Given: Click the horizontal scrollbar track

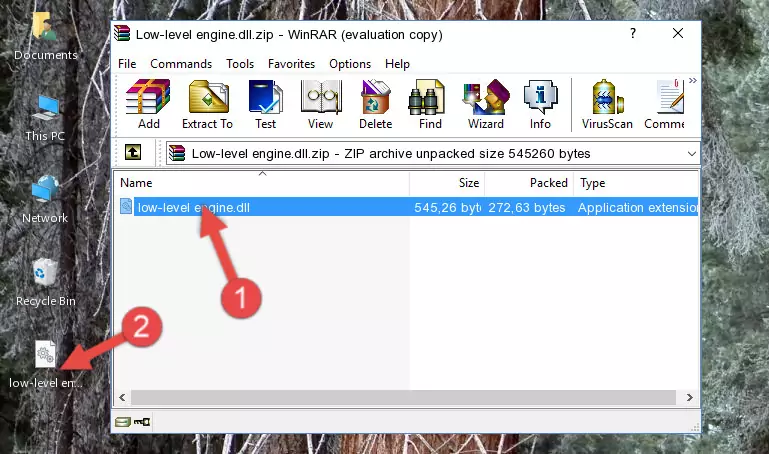Looking at the screenshot, I should tap(404, 397).
